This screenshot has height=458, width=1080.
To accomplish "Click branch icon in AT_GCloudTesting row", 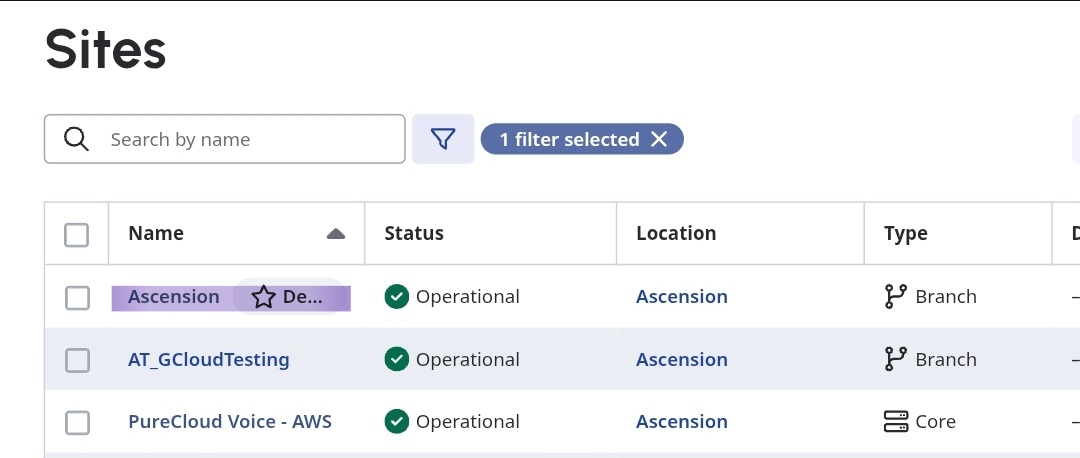I will [896, 360].
